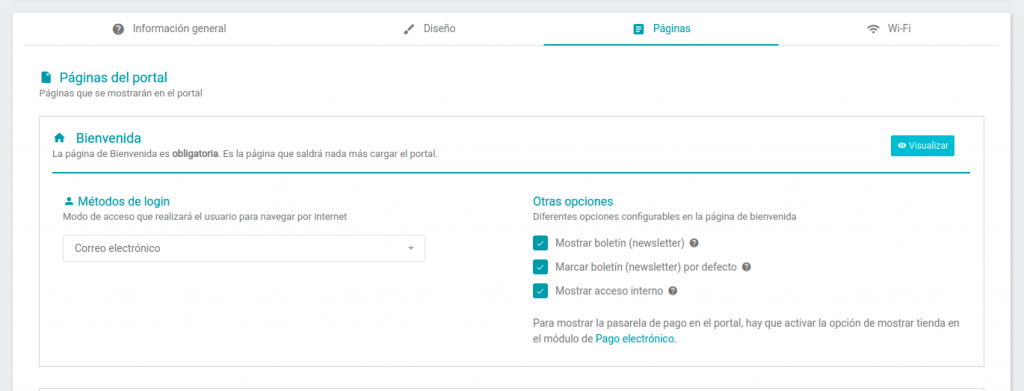1024x391 pixels.
Task: Go to the Wi-Fi tab
Action: [889, 29]
